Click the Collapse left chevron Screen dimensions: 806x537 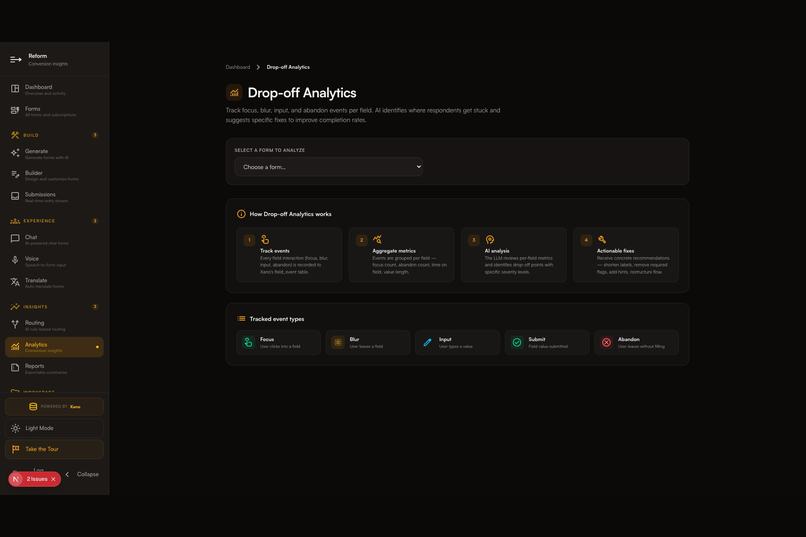pos(67,474)
